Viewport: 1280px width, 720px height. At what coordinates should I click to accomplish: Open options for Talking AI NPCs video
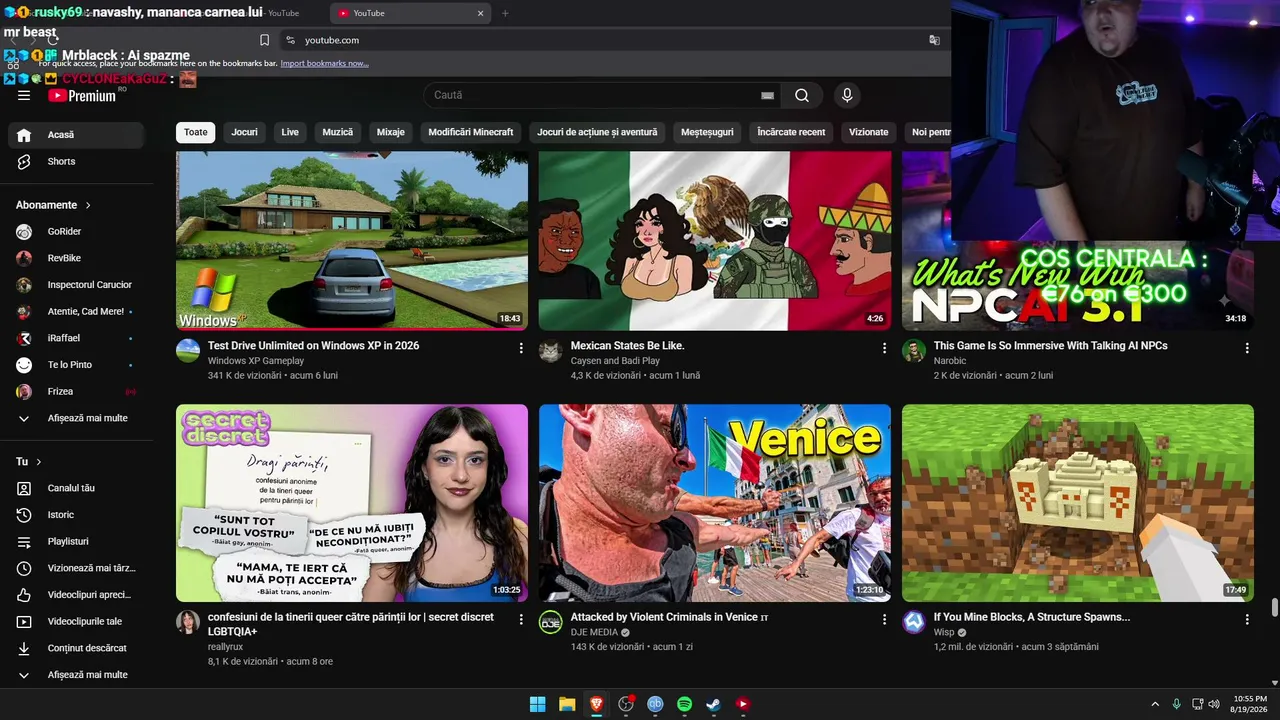click(1247, 348)
